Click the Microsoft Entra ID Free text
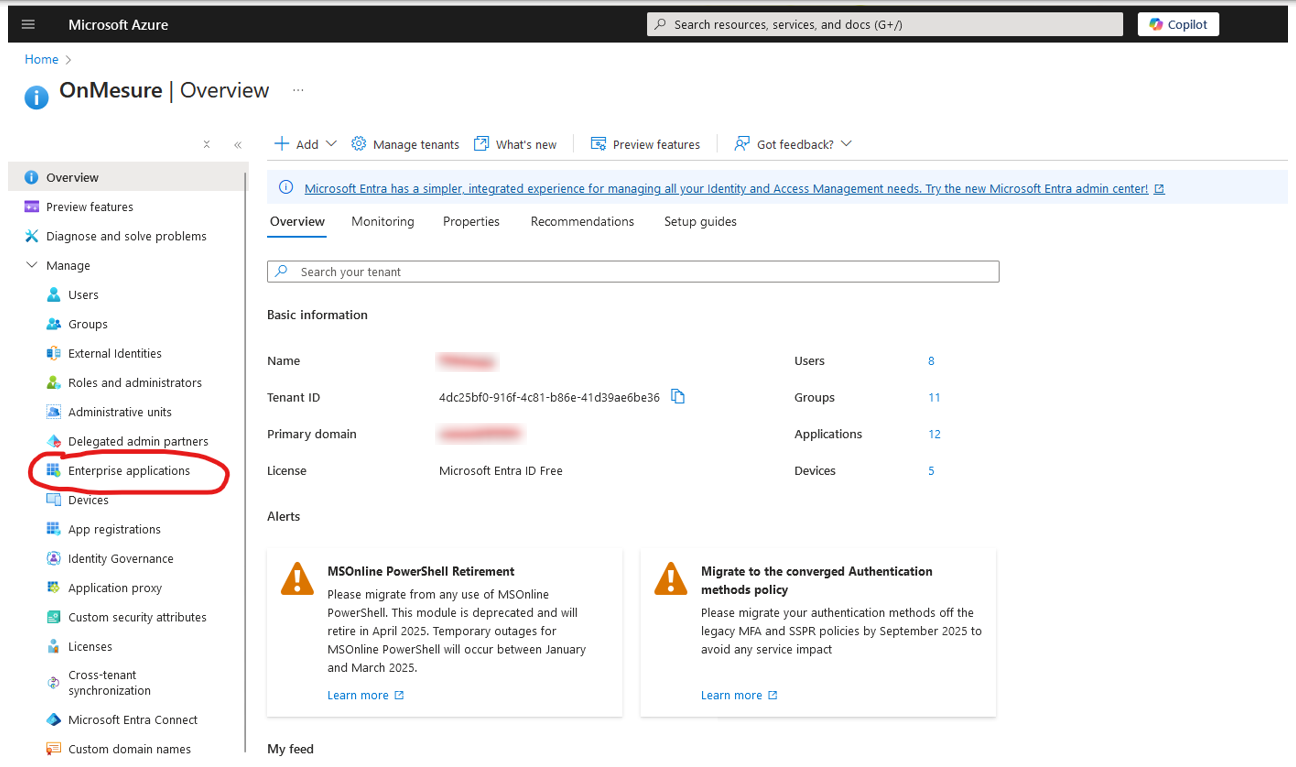 500,471
